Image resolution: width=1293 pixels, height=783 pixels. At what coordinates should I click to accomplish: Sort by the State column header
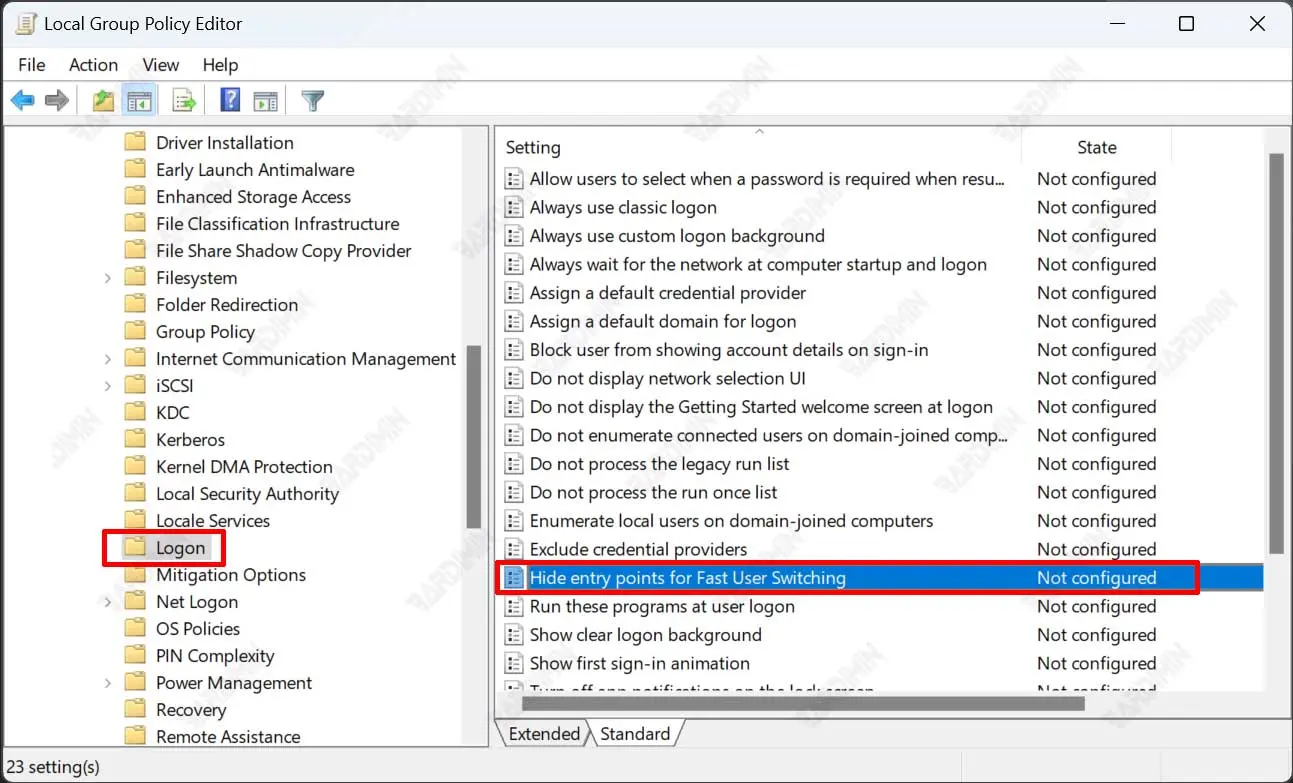pyautogui.click(x=1096, y=147)
